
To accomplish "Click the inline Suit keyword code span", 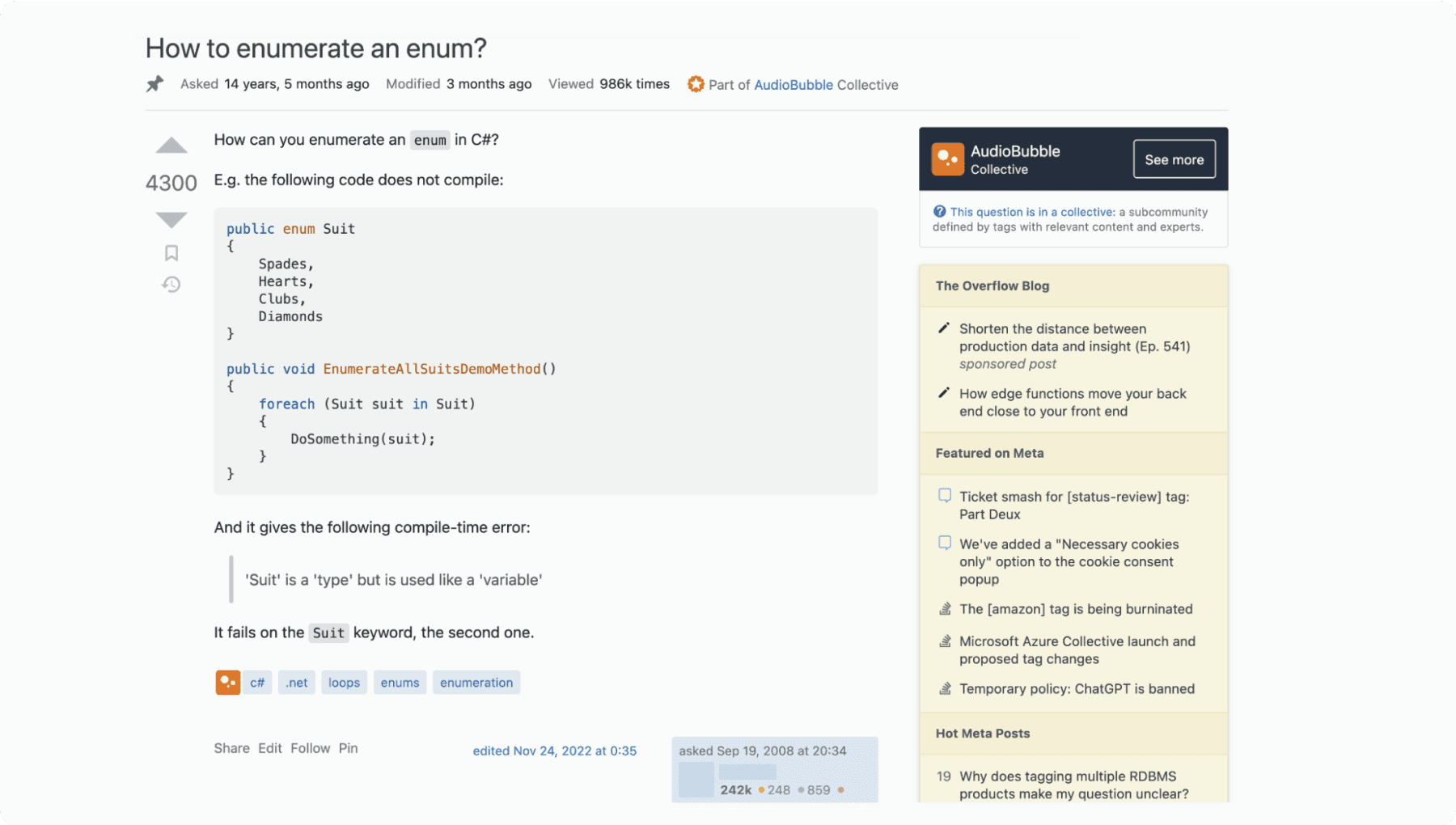I will [328, 632].
